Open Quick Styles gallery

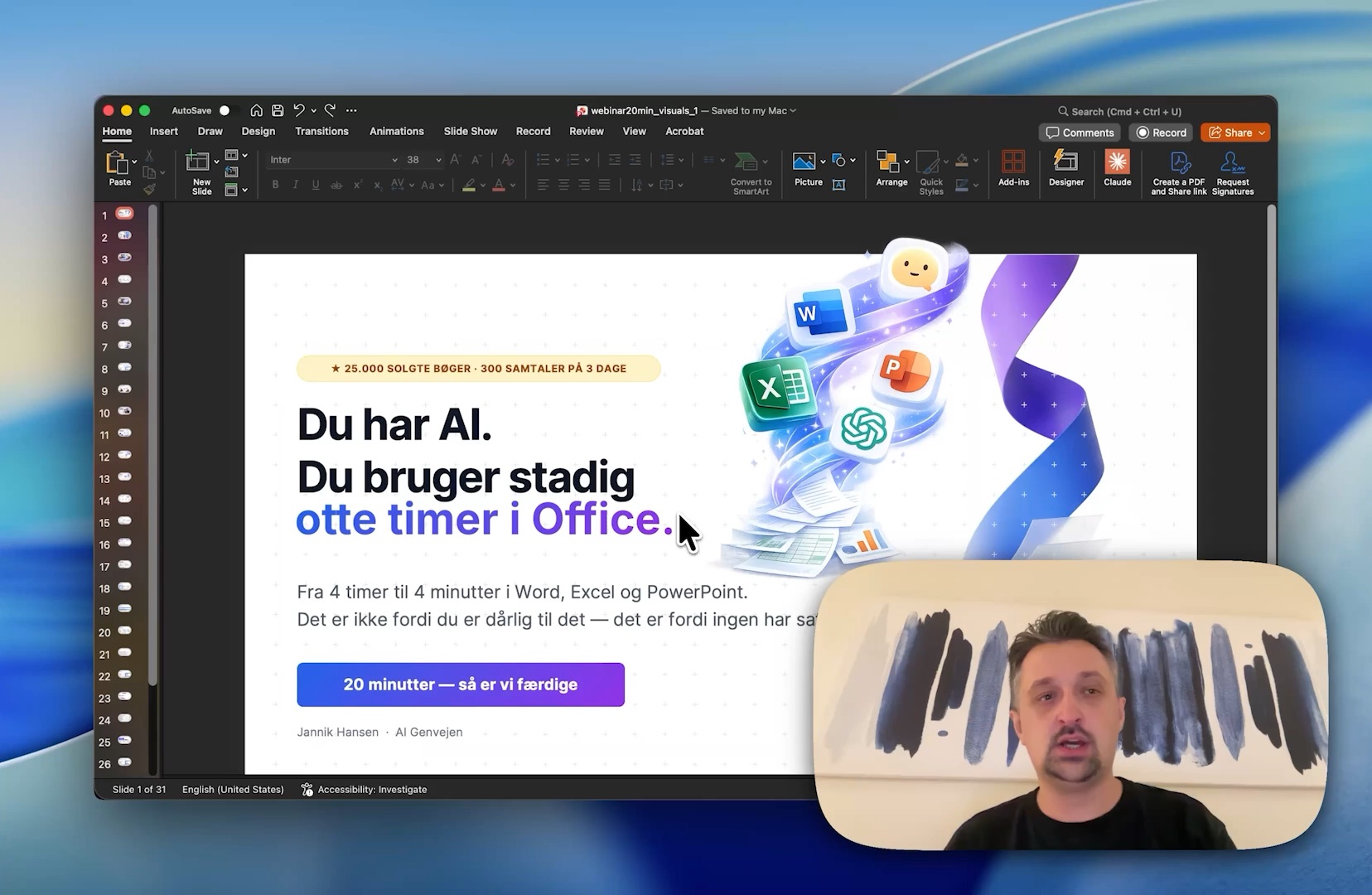click(931, 173)
